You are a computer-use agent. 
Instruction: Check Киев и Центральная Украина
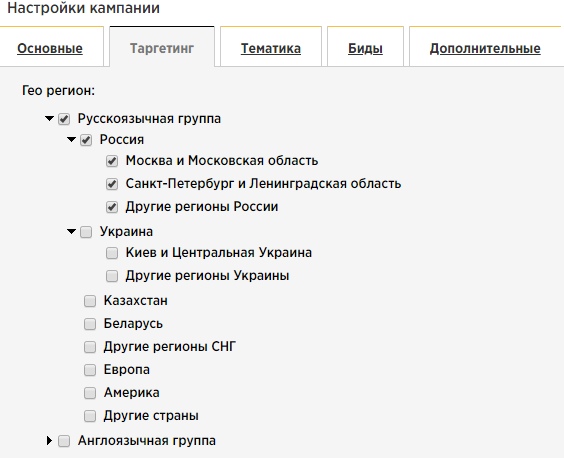tap(112, 253)
